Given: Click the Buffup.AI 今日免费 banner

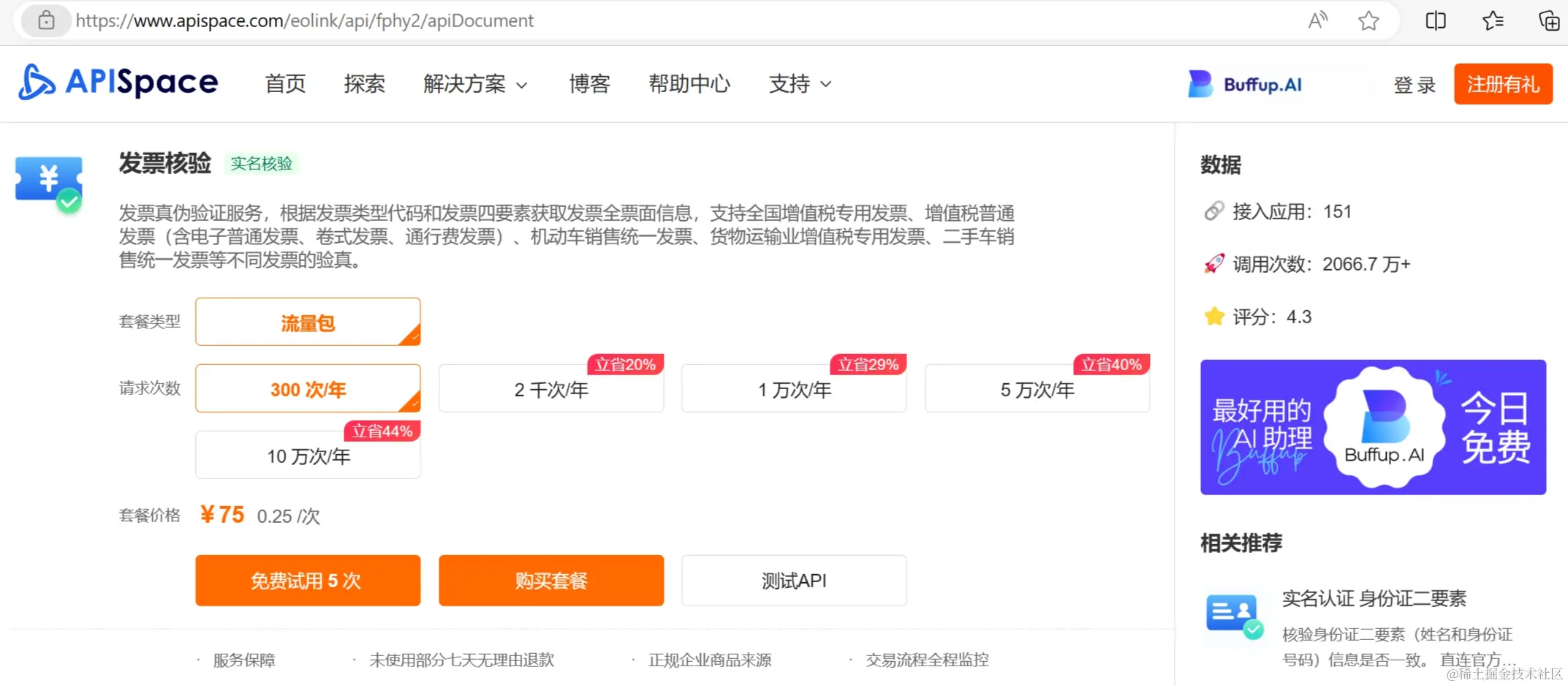Looking at the screenshot, I should point(1373,427).
